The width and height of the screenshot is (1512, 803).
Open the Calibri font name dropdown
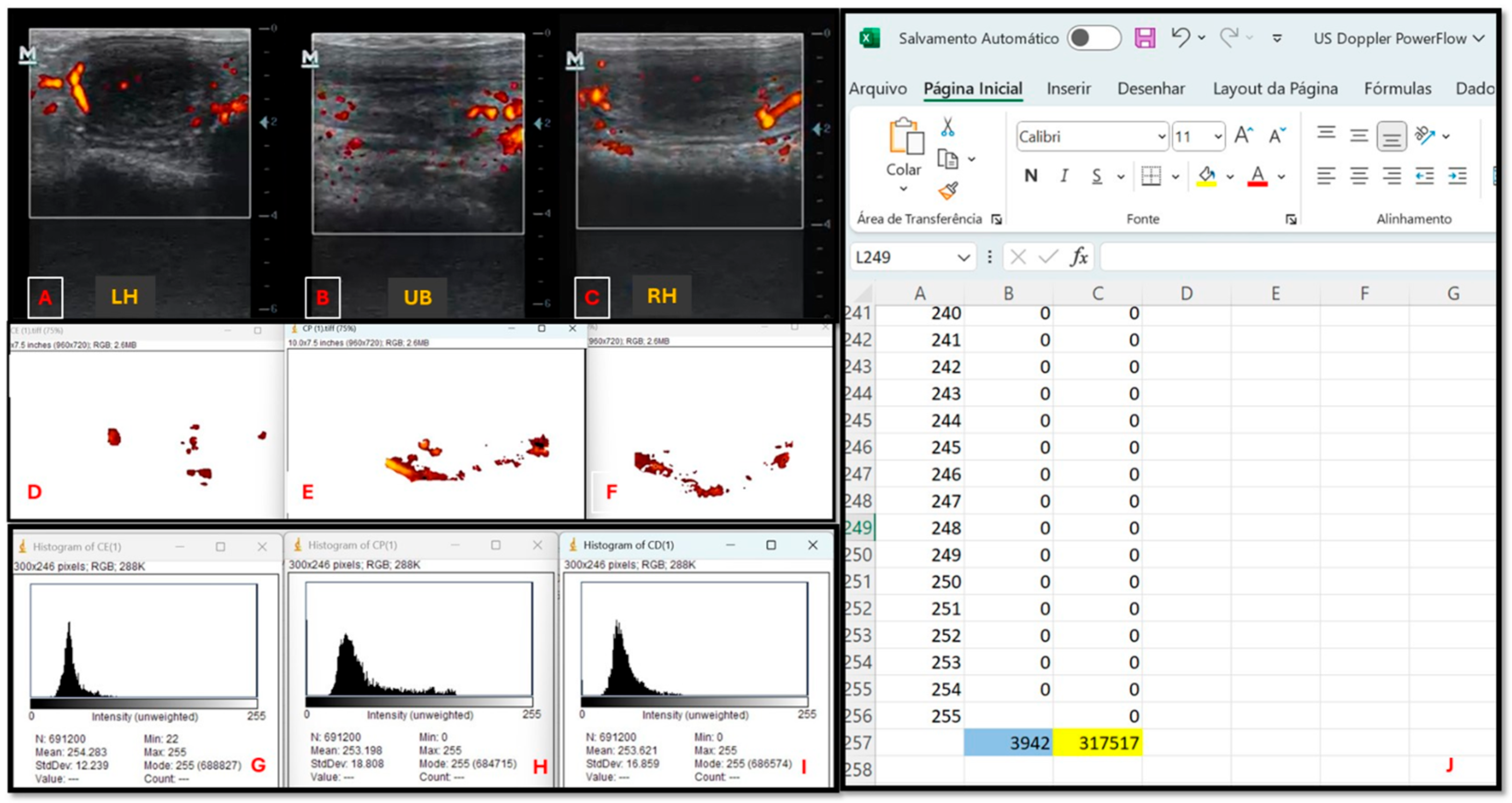click(x=1160, y=137)
